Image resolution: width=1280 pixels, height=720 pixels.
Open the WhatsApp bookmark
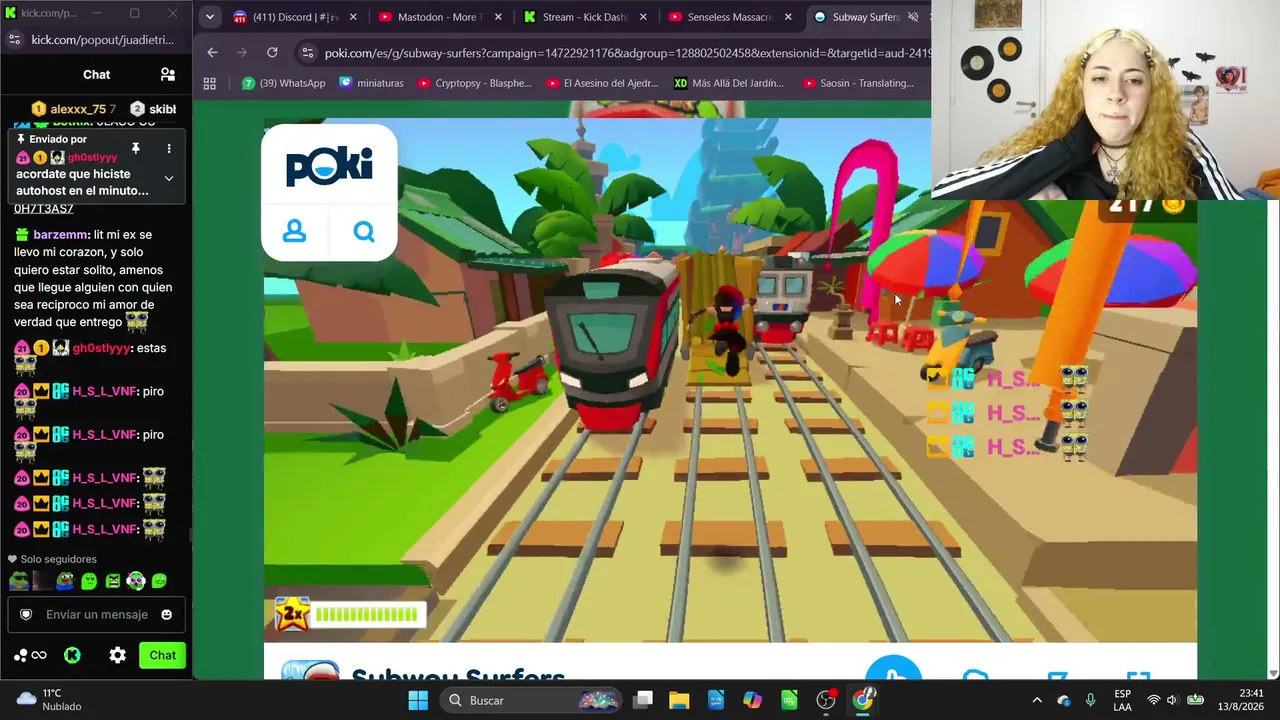pos(284,83)
